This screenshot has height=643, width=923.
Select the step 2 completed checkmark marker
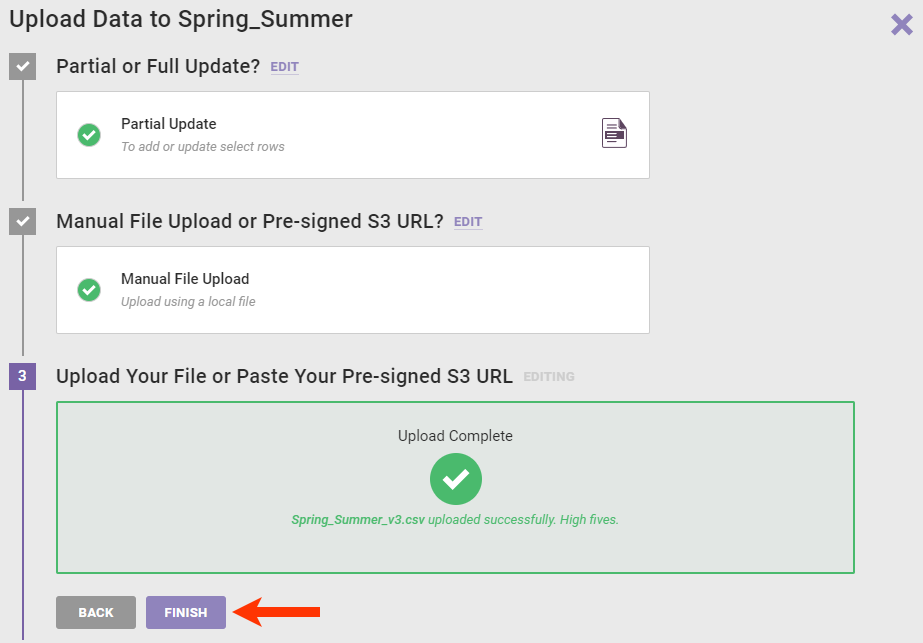(x=22, y=221)
